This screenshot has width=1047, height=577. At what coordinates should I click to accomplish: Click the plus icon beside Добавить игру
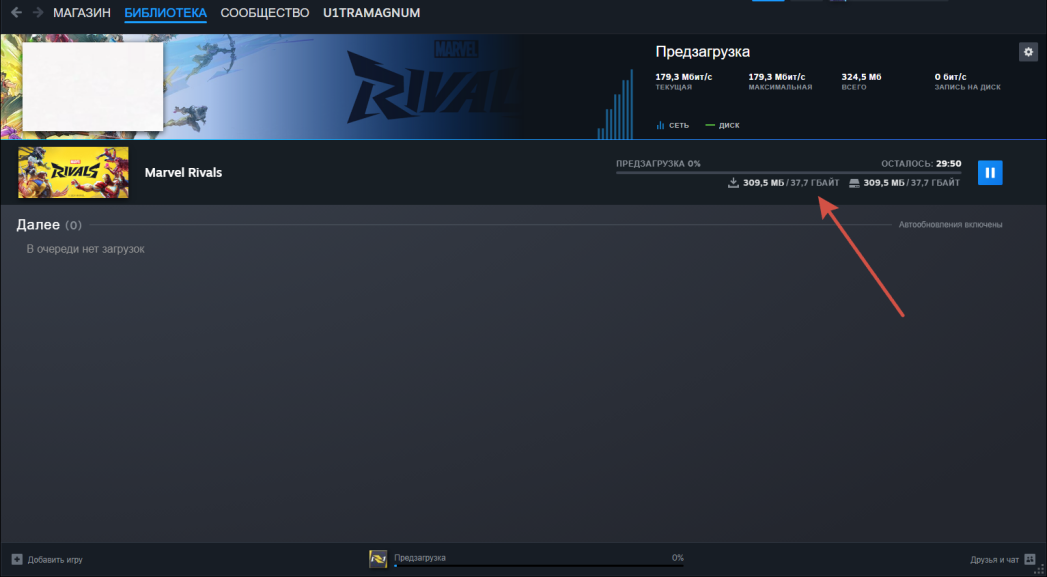(x=17, y=560)
